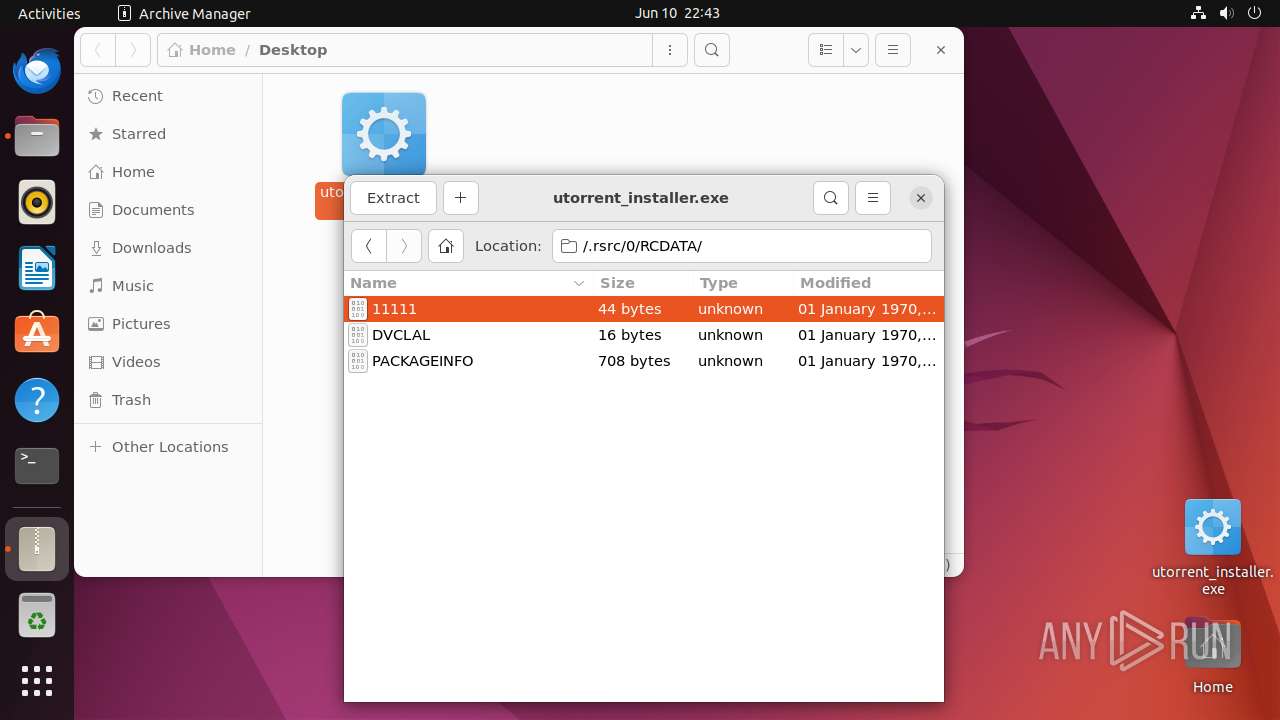Open search in Archive Manager header
The image size is (1280, 720).
pyautogui.click(x=831, y=198)
